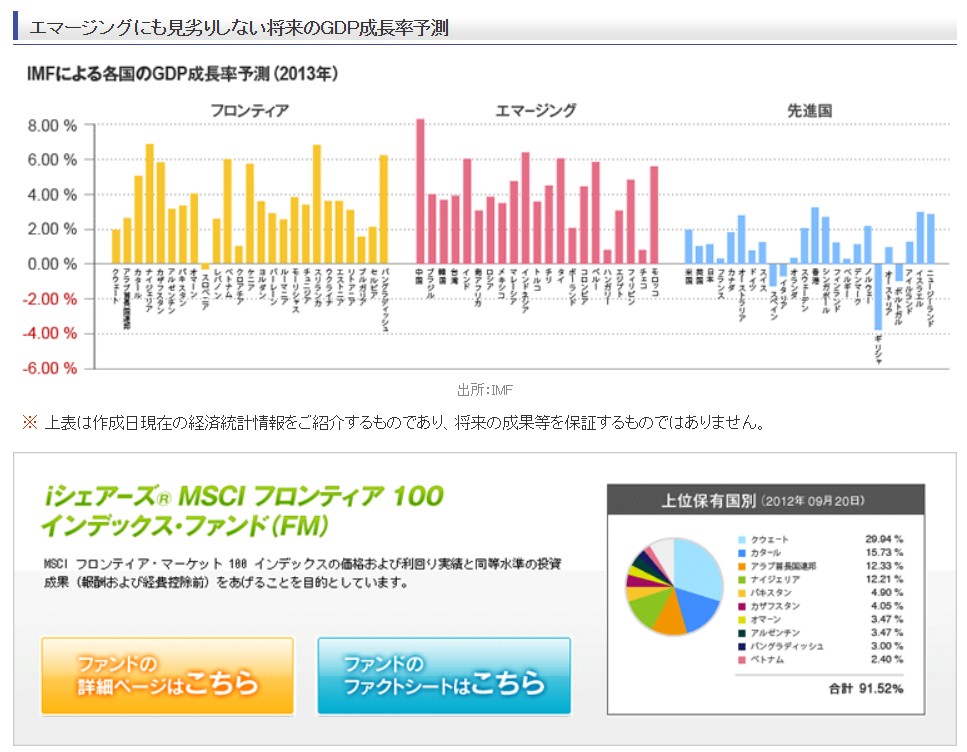The width and height of the screenshot is (967, 752).
Task: Select the オマーン legend label
Action: pyautogui.click(x=765, y=620)
